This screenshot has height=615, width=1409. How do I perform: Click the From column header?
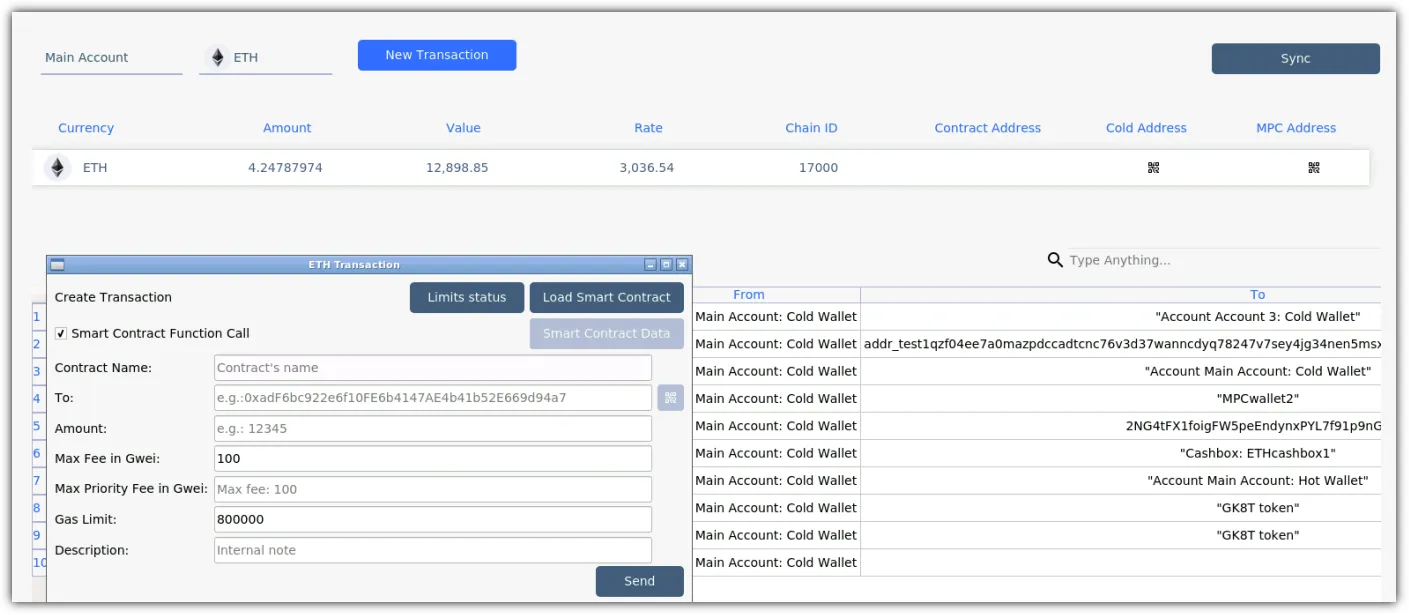click(x=749, y=295)
